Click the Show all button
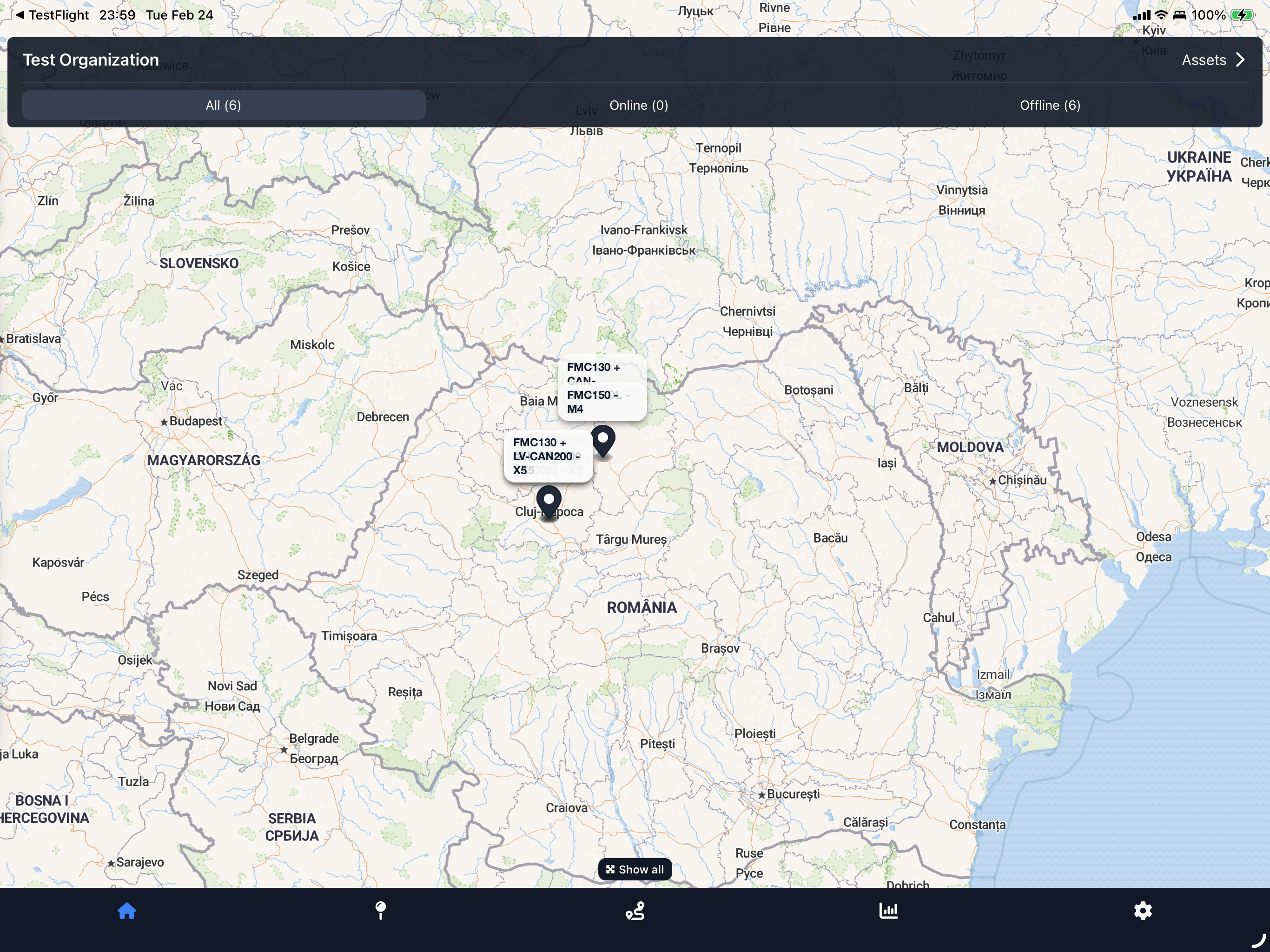The width and height of the screenshot is (1270, 952). click(635, 869)
